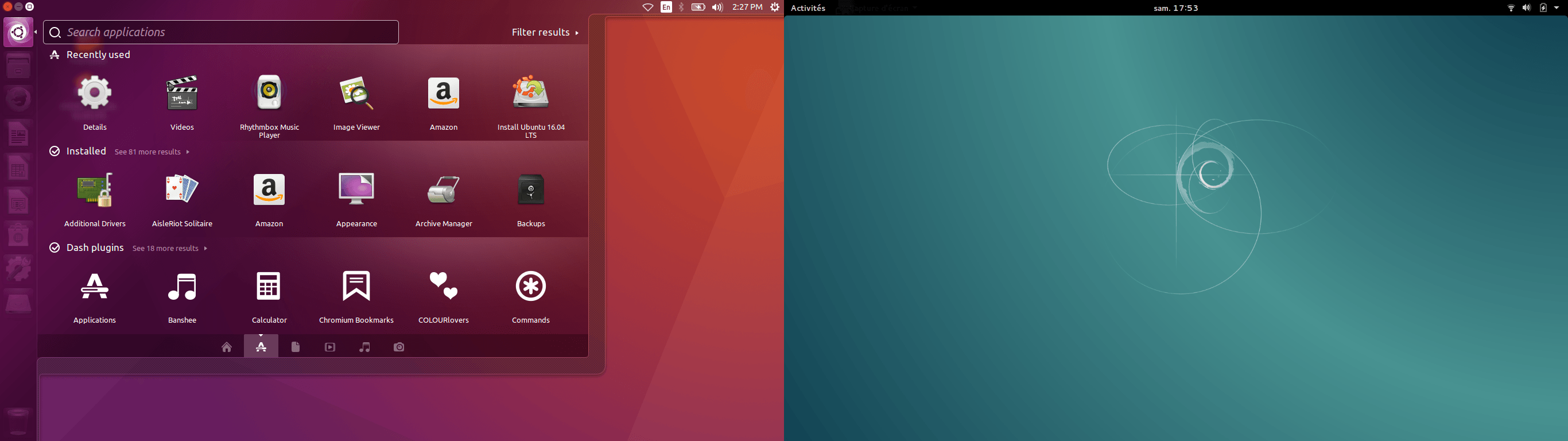Open the Bluetooth indicator in the Ubuntu panel
1568x441 pixels.
pyautogui.click(x=681, y=7)
